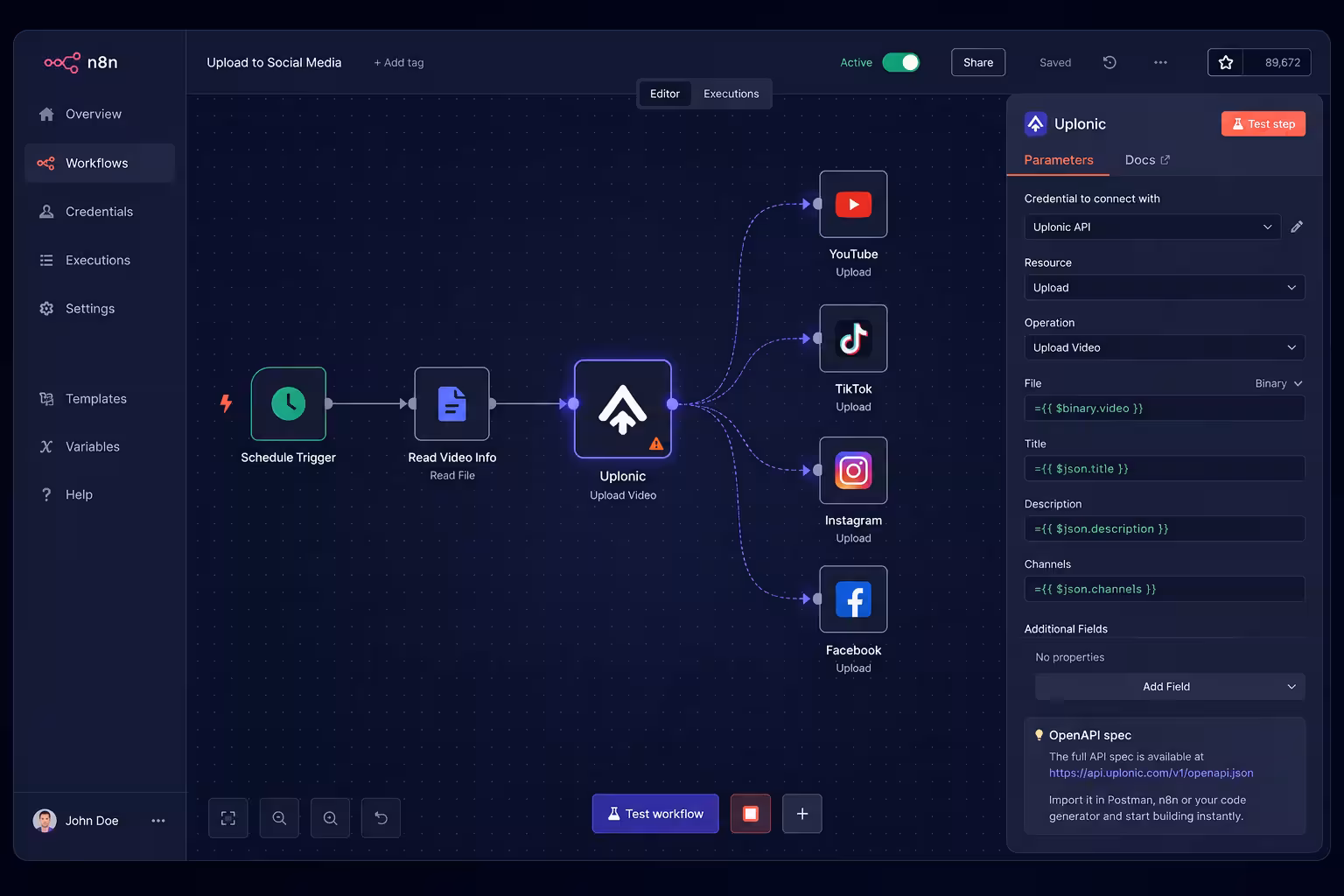The width and height of the screenshot is (1344, 896).
Task: Toggle the Active workflow switch
Action: tap(900, 62)
